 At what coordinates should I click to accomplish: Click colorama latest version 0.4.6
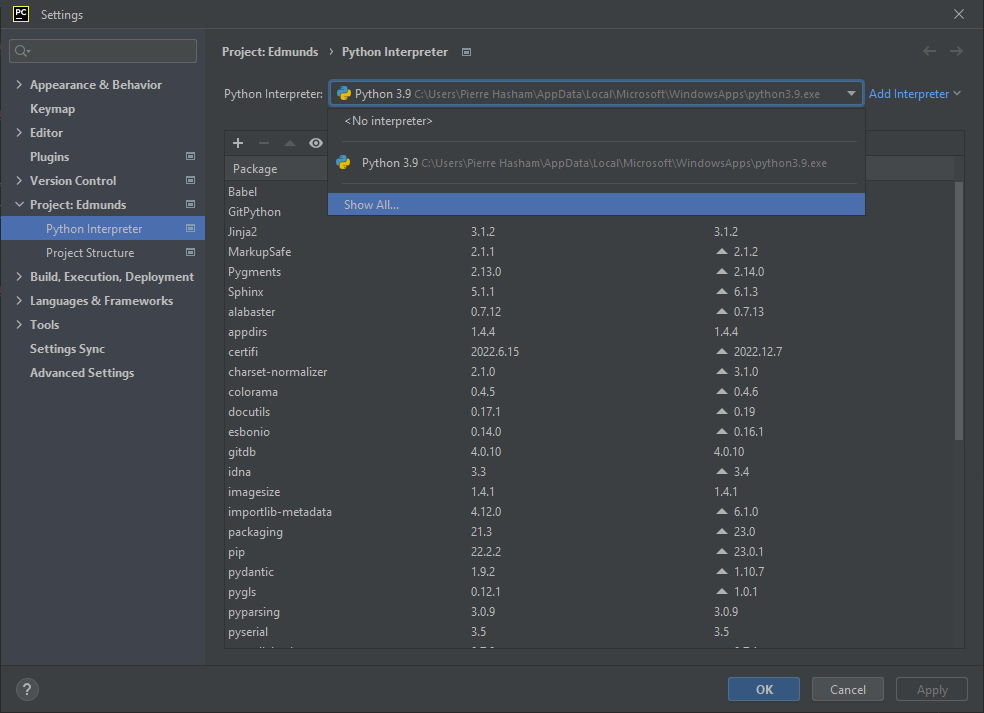[x=746, y=392]
